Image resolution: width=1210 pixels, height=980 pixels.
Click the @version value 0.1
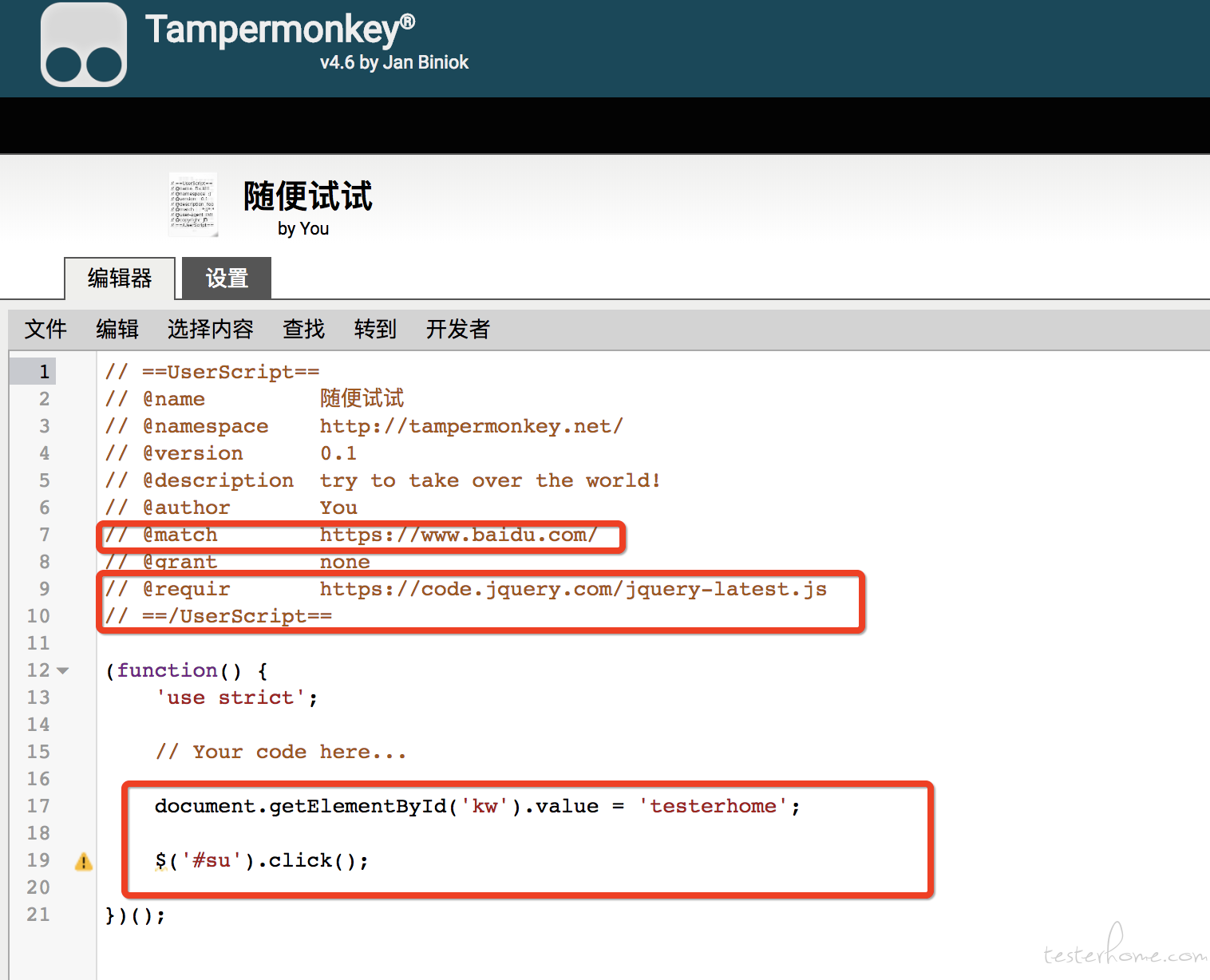click(338, 453)
